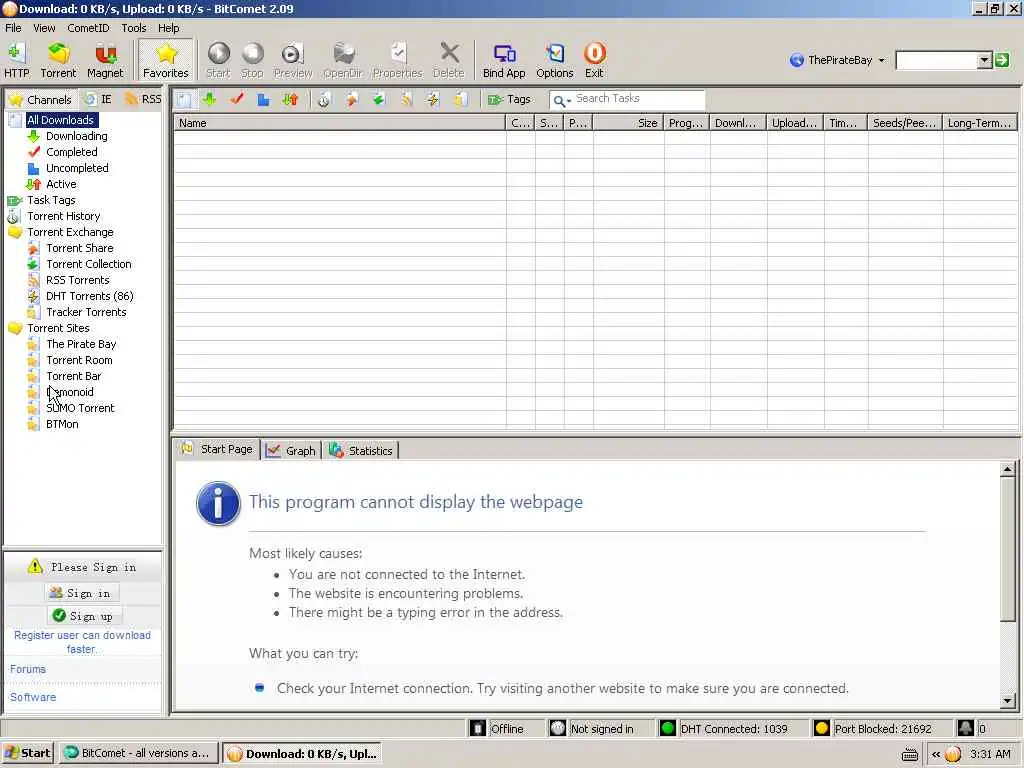This screenshot has height=768, width=1024.
Task: Click the Sign up button
Action: [83, 616]
